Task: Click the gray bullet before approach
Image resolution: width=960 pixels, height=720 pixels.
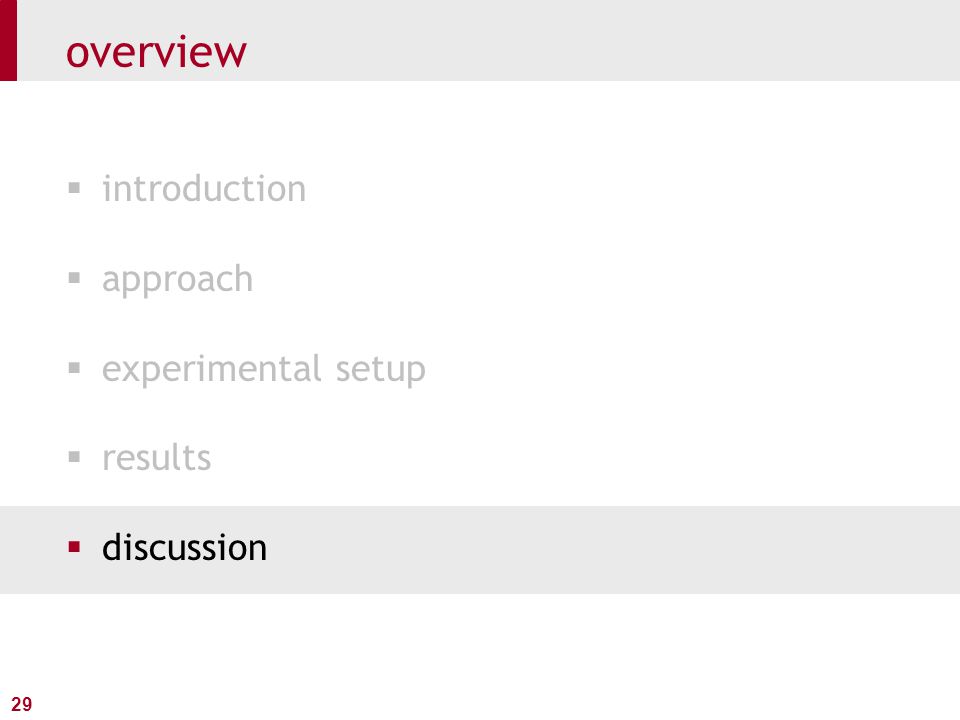Action: click(74, 278)
